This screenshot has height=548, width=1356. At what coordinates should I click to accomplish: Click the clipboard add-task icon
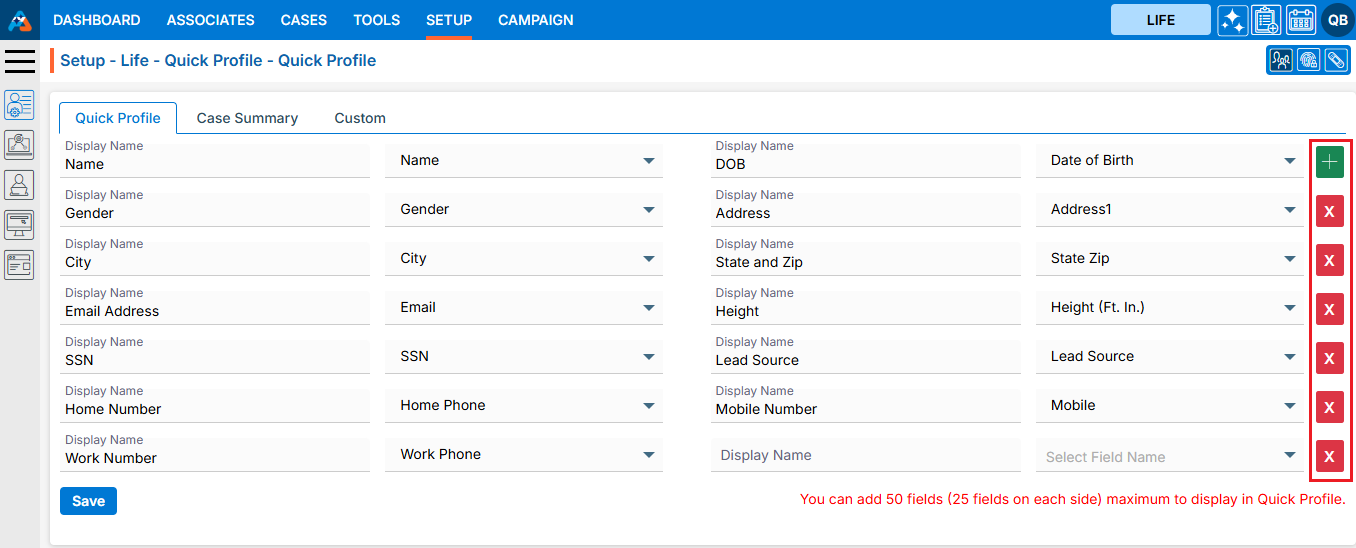point(1266,20)
